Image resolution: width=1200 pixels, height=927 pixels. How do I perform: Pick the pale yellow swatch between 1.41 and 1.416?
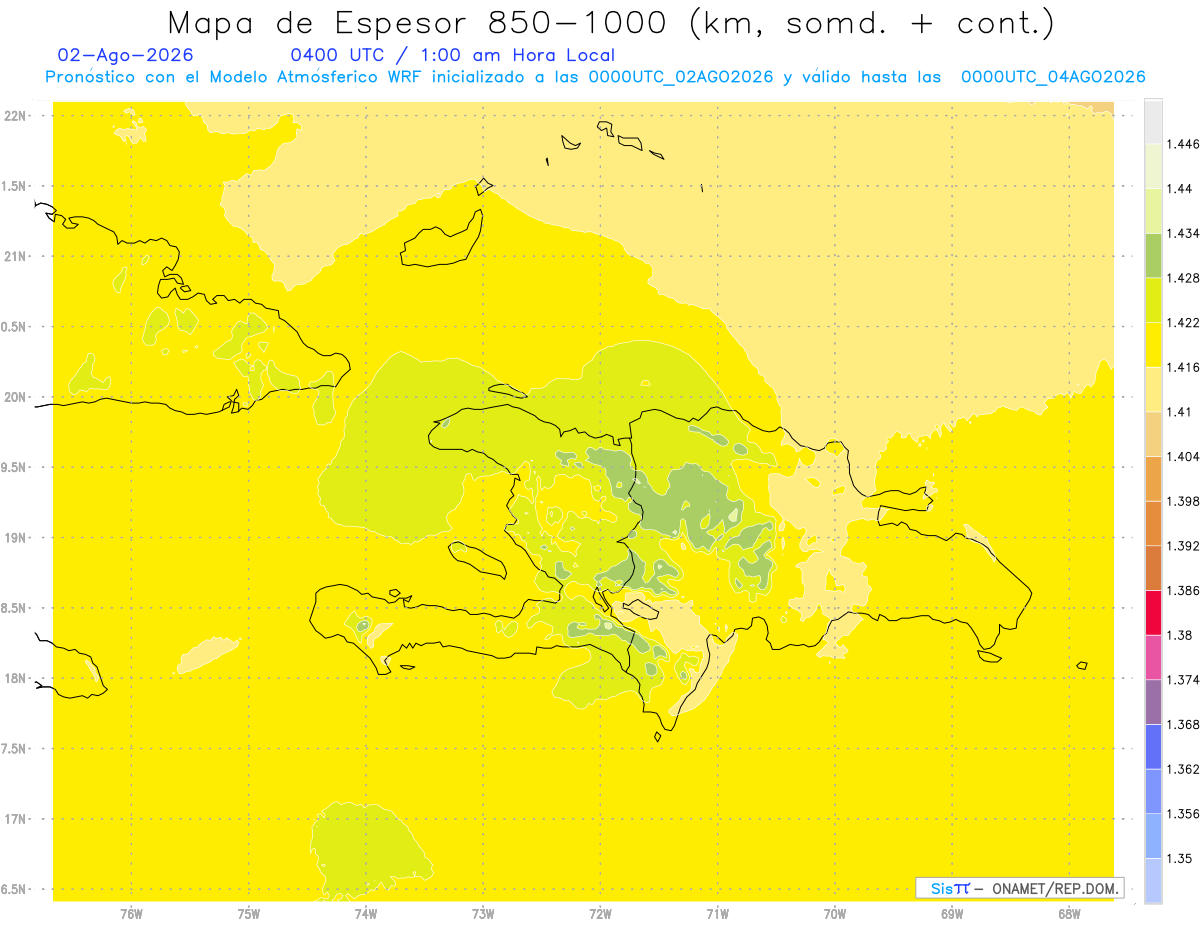pyautogui.click(x=1153, y=389)
